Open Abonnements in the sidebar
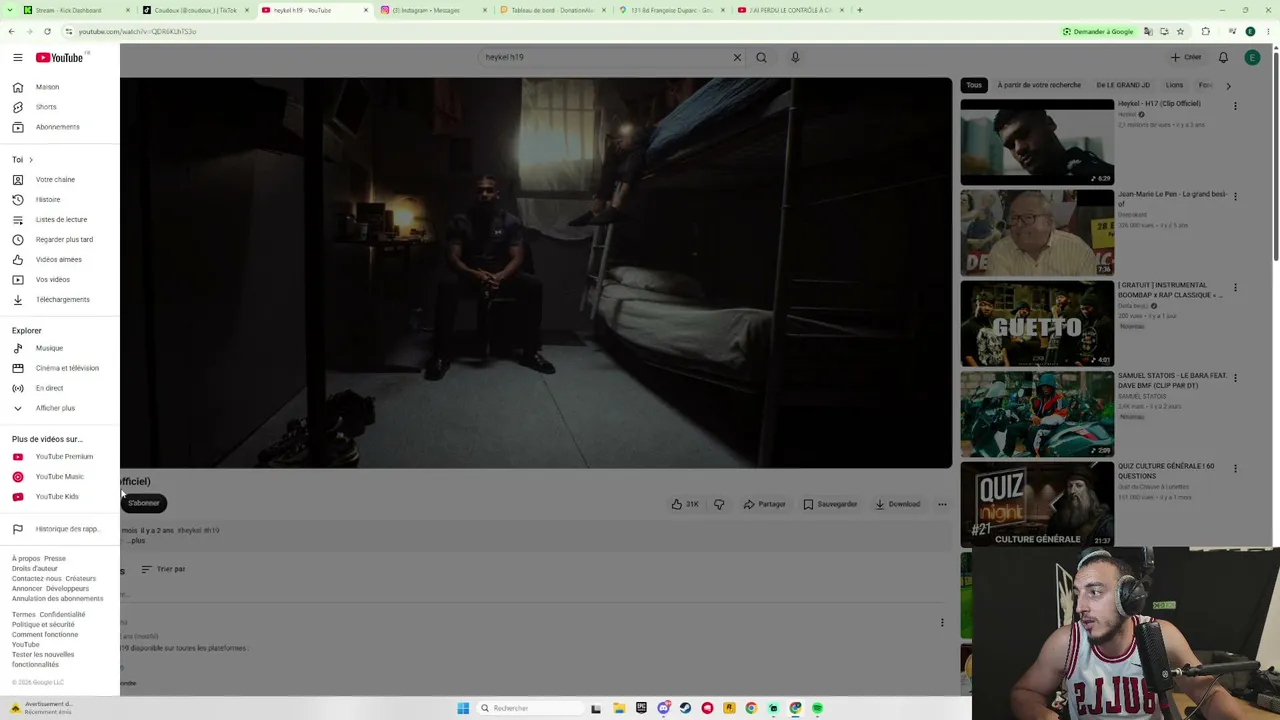Screen dimensions: 1280x720 tap(57, 127)
